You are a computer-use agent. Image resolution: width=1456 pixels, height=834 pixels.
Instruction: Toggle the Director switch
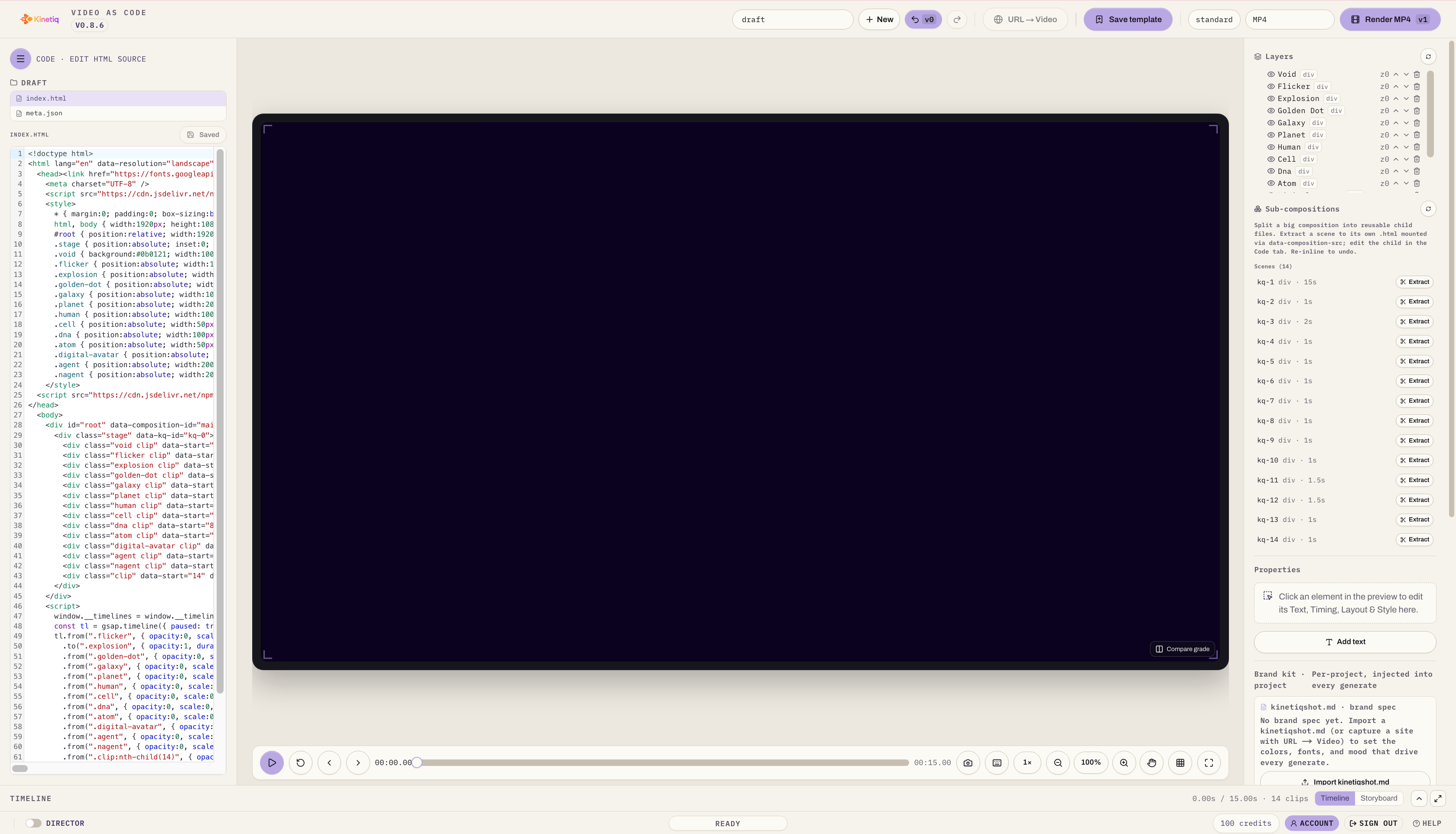(x=33, y=823)
